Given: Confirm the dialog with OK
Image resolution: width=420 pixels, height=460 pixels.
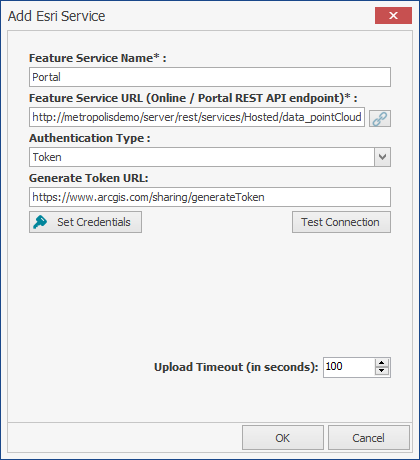Looking at the screenshot, I should coord(283,438).
